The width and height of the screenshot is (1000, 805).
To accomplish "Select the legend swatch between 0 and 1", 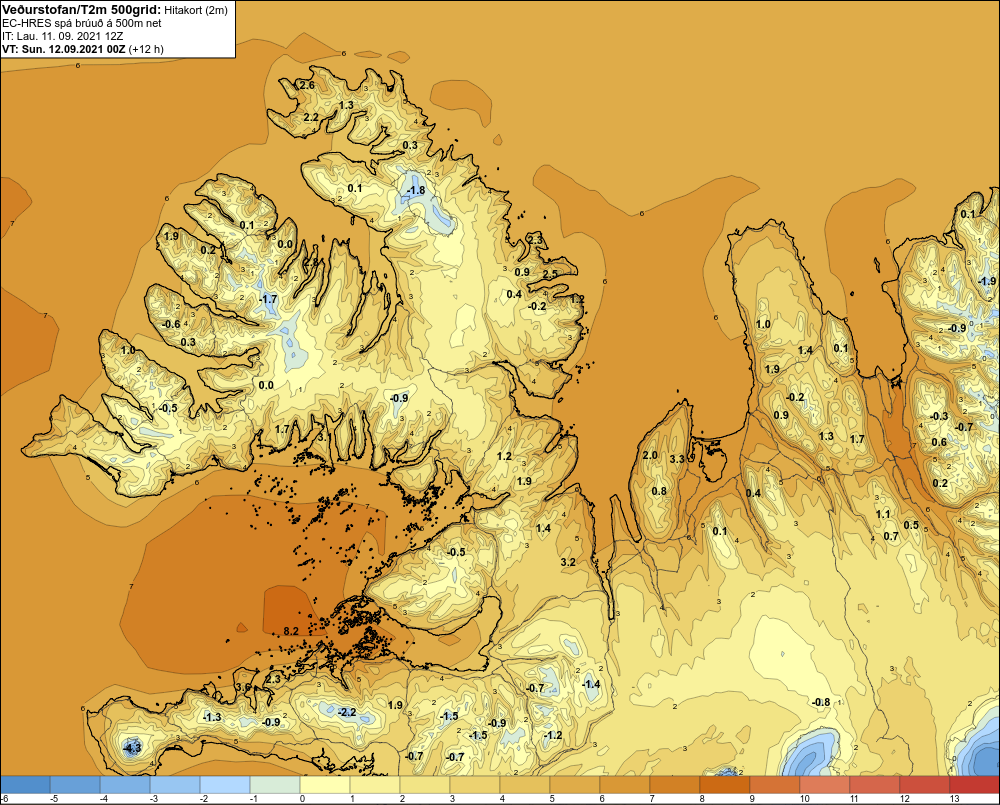I will (x=324, y=785).
